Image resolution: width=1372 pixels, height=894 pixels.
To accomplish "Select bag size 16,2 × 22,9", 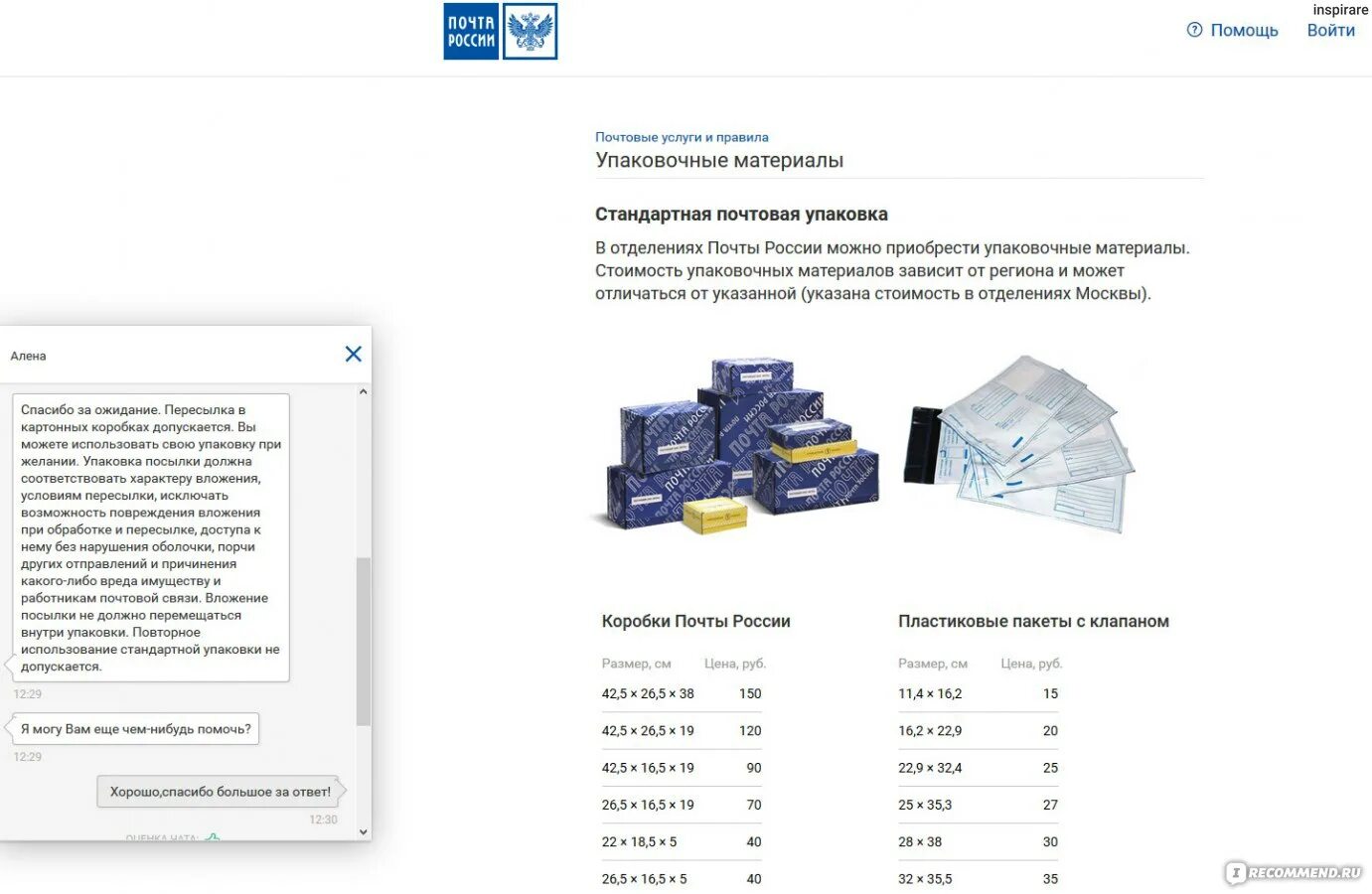I will click(x=930, y=731).
